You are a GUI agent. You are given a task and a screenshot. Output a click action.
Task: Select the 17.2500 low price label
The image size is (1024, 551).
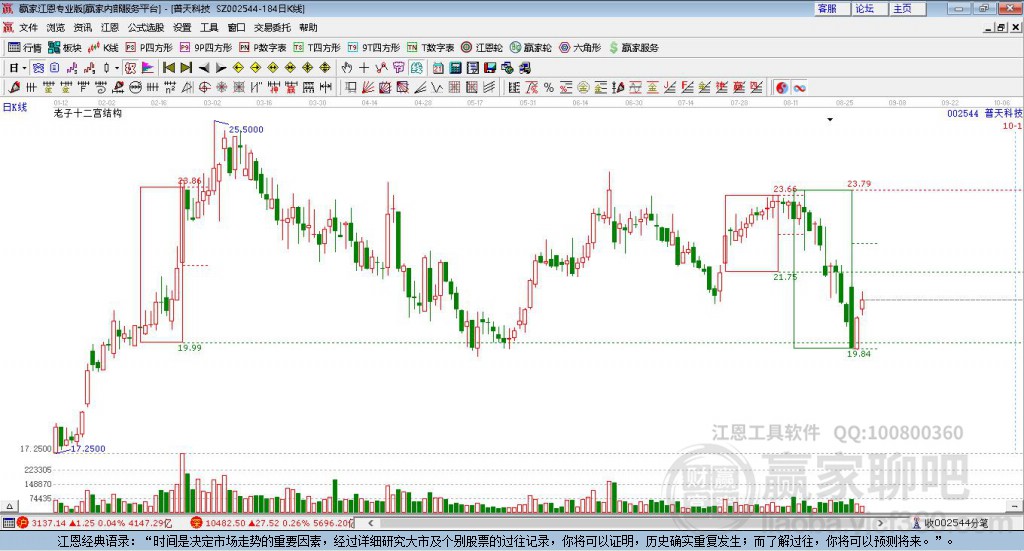tap(88, 449)
